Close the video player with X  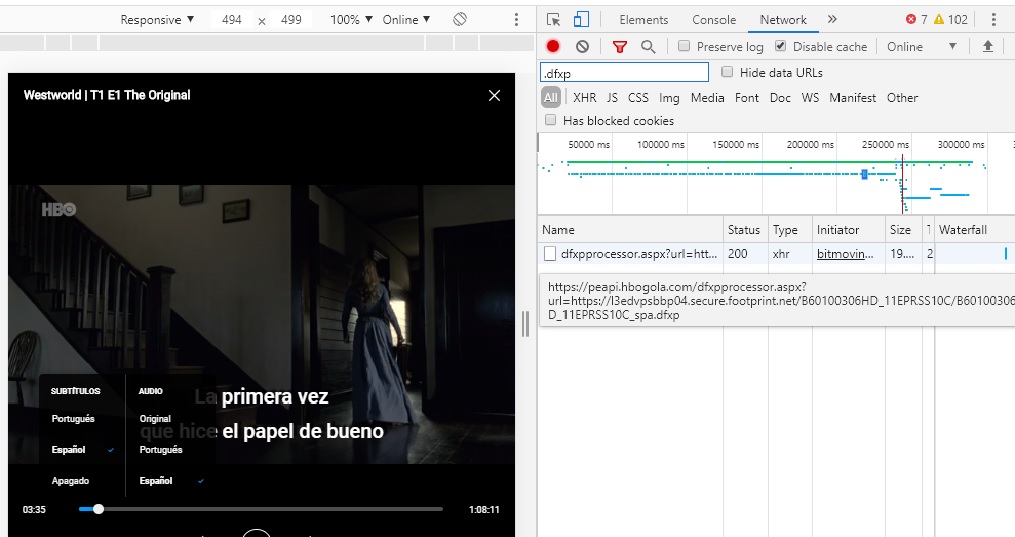[x=494, y=95]
